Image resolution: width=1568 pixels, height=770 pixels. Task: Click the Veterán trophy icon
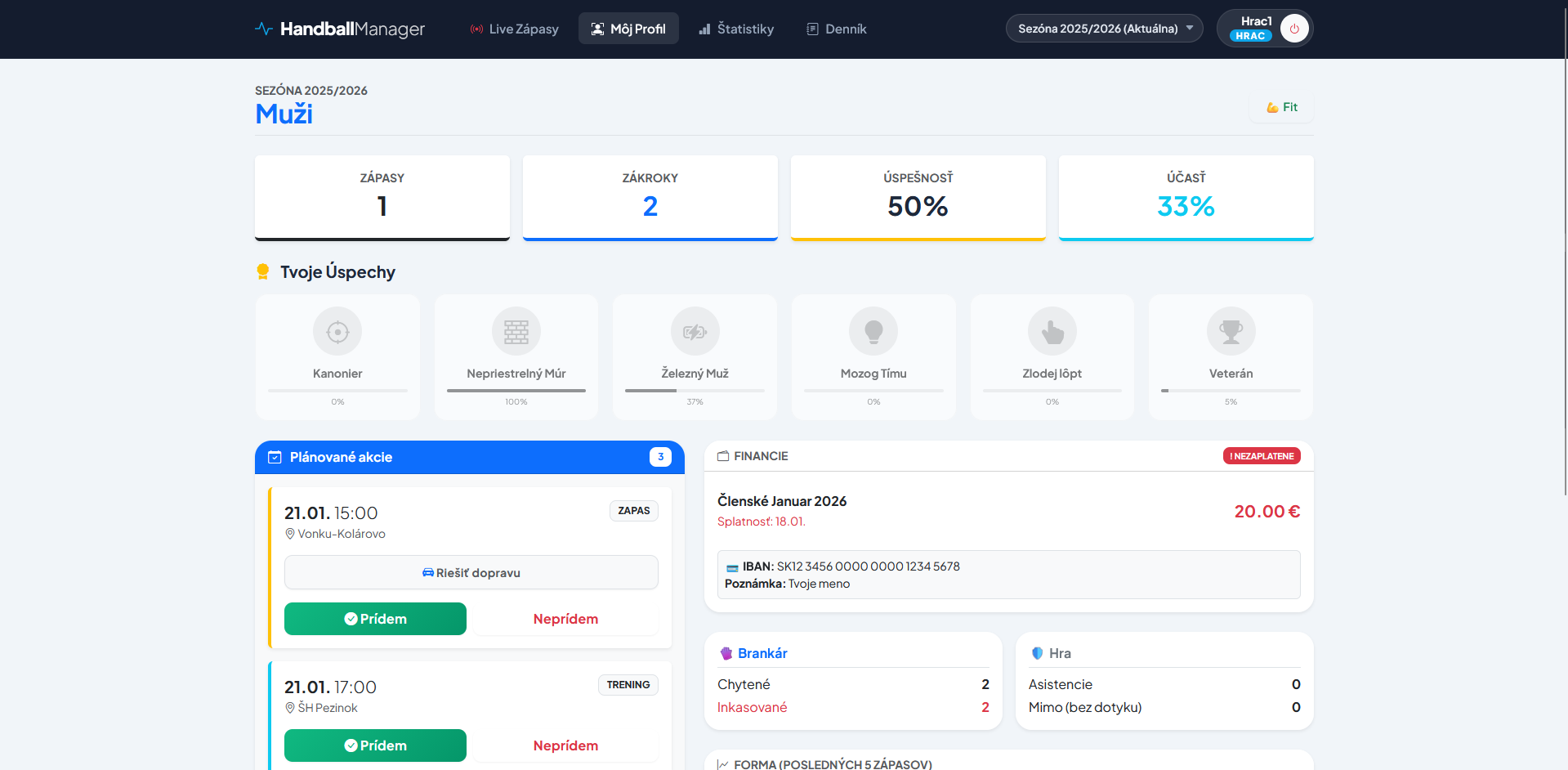point(1231,331)
